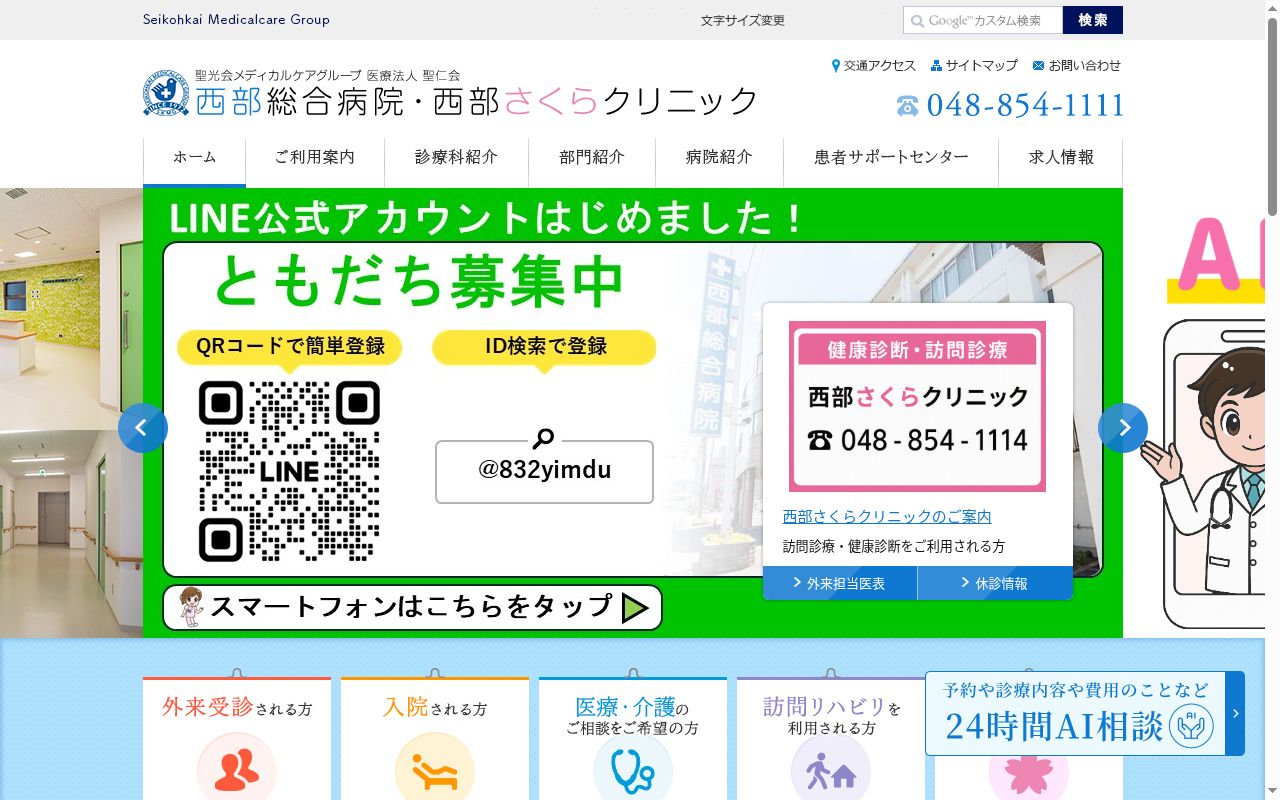
Task: Open サイトマップ sitemap link
Action: pos(974,65)
